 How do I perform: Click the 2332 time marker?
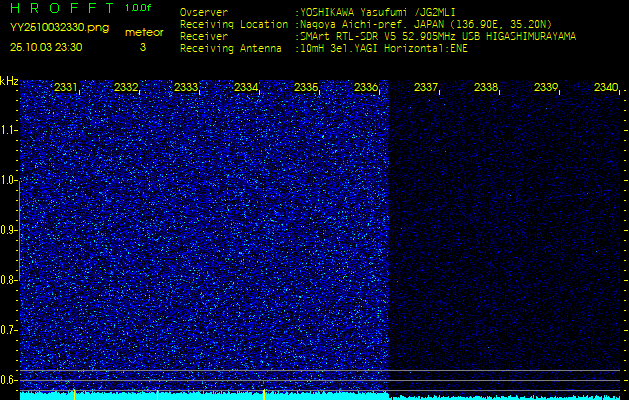click(126, 87)
